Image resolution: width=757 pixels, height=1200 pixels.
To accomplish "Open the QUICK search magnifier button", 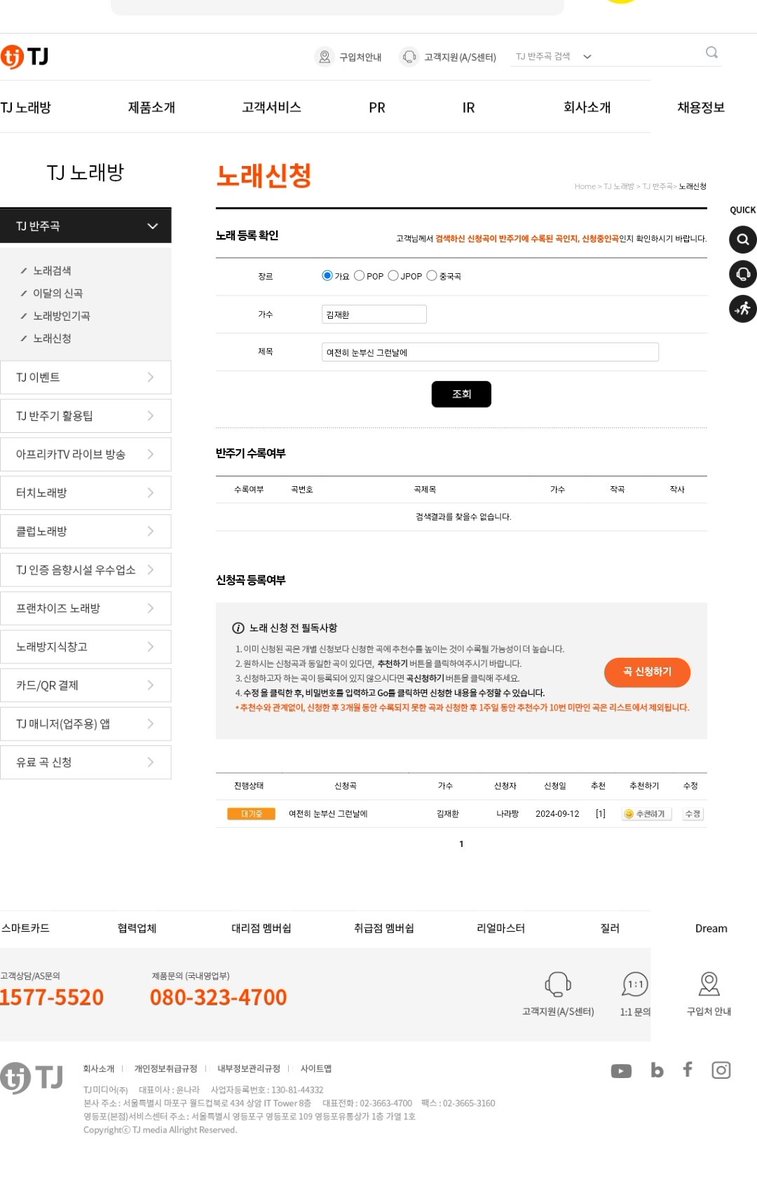I will 743,240.
